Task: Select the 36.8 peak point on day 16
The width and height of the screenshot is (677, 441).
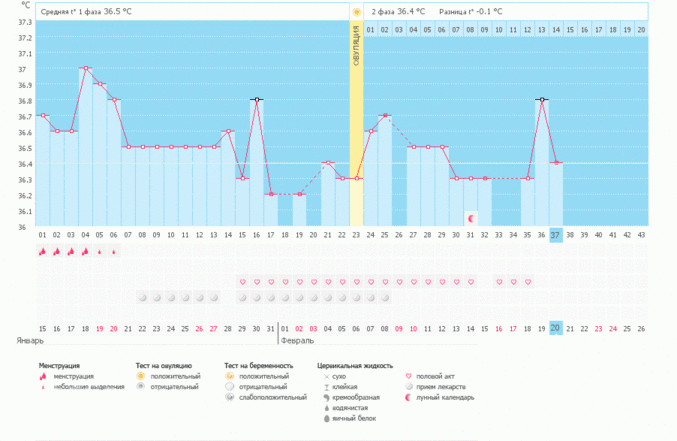Action: tap(256, 100)
